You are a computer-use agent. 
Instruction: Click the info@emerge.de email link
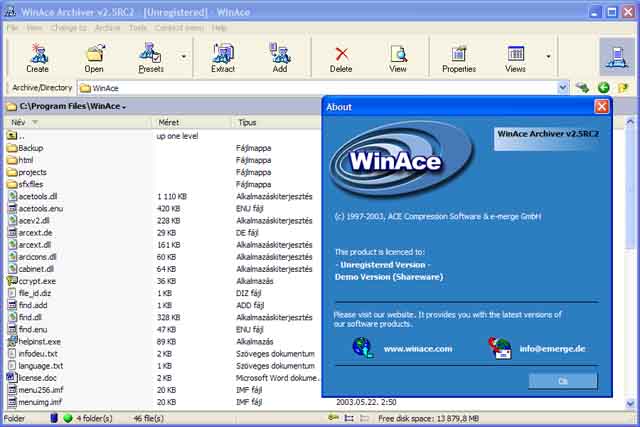point(552,349)
